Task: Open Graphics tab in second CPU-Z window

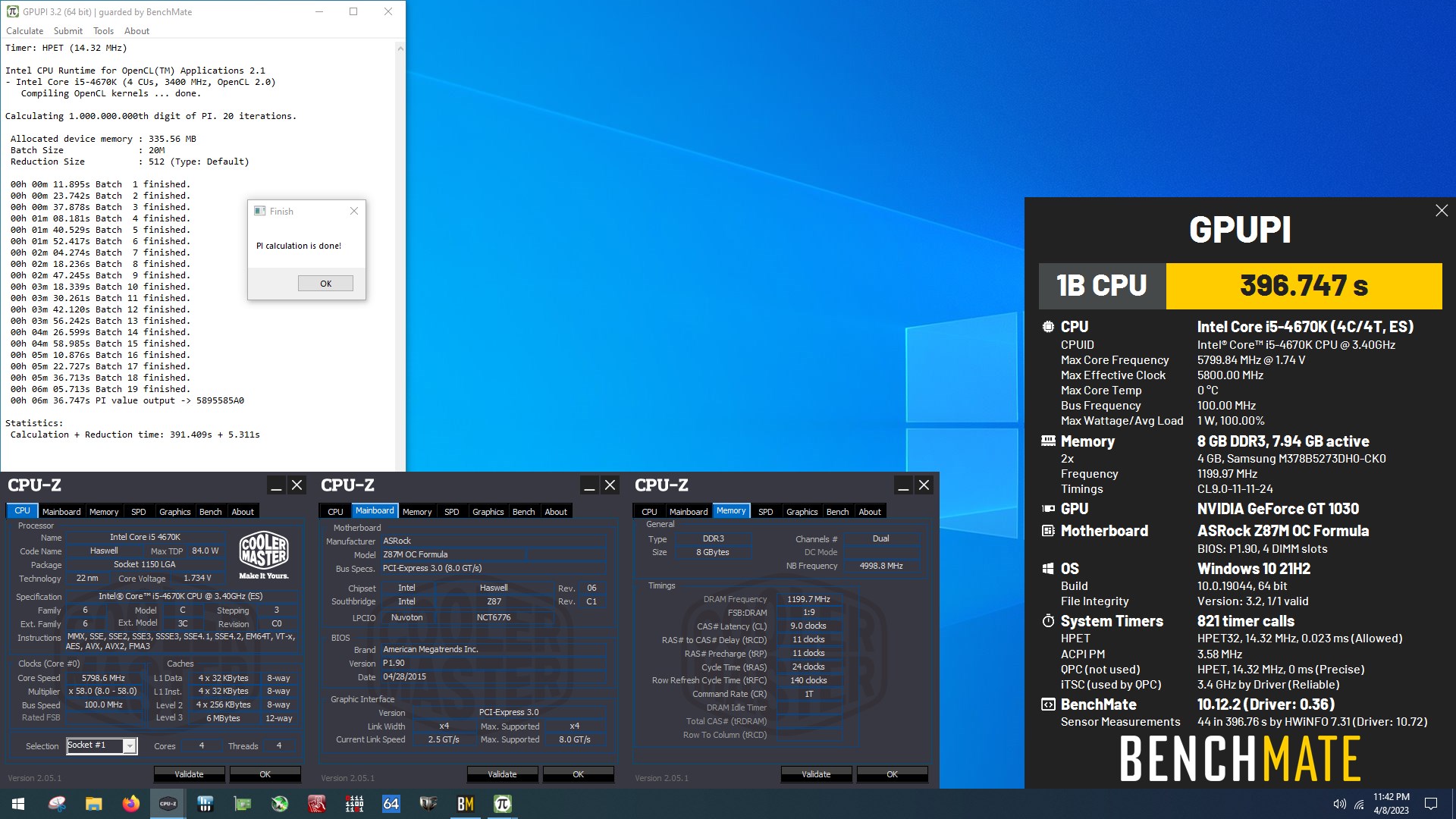Action: pyautogui.click(x=488, y=512)
